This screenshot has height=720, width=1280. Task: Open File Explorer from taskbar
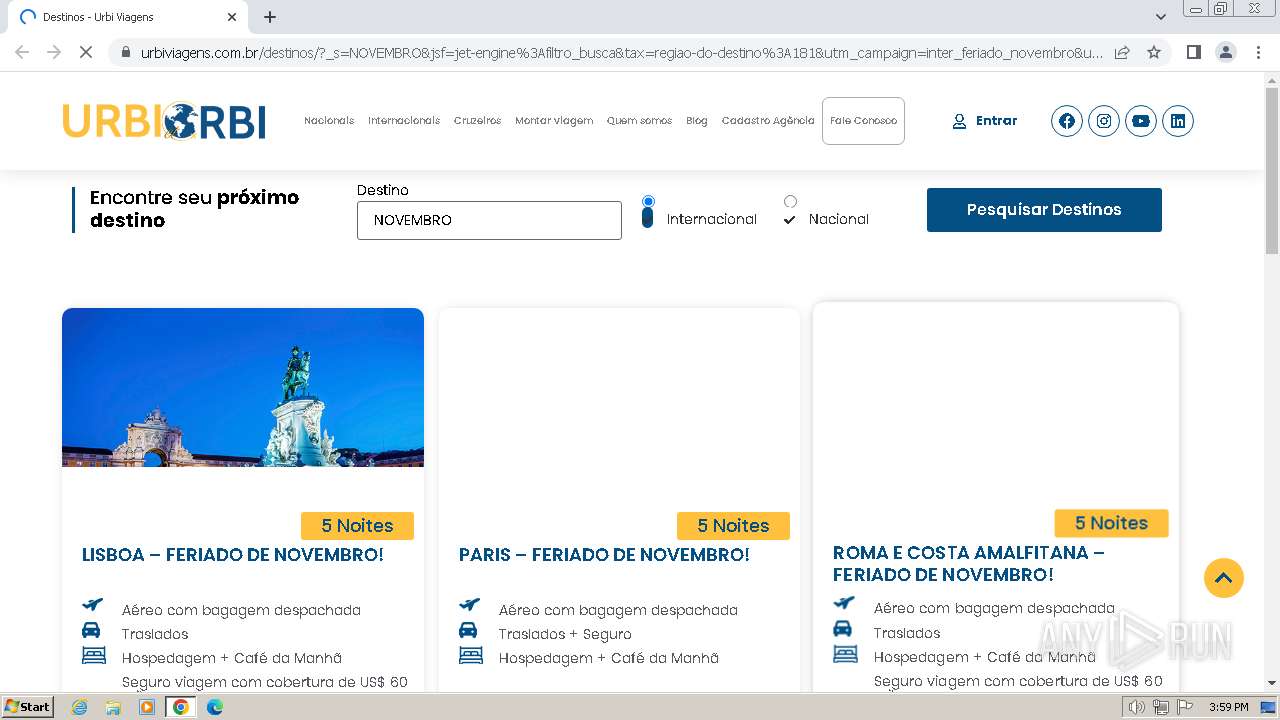(113, 707)
